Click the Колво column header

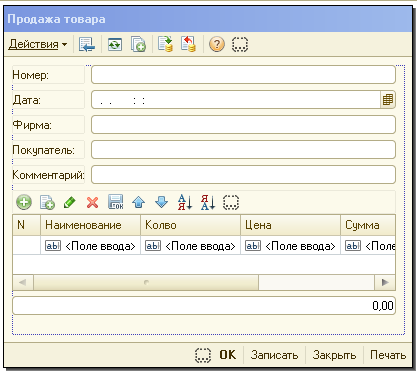[x=190, y=225]
